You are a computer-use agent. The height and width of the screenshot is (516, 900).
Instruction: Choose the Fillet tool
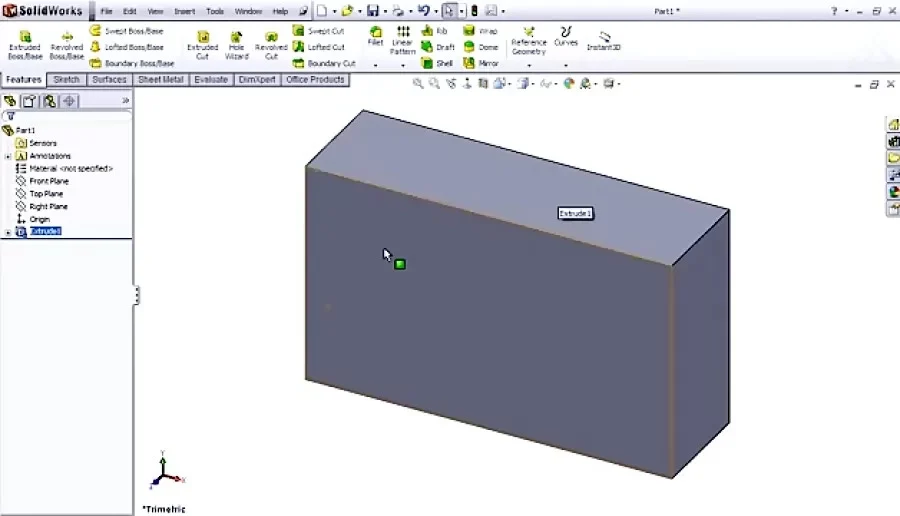[x=375, y=36]
